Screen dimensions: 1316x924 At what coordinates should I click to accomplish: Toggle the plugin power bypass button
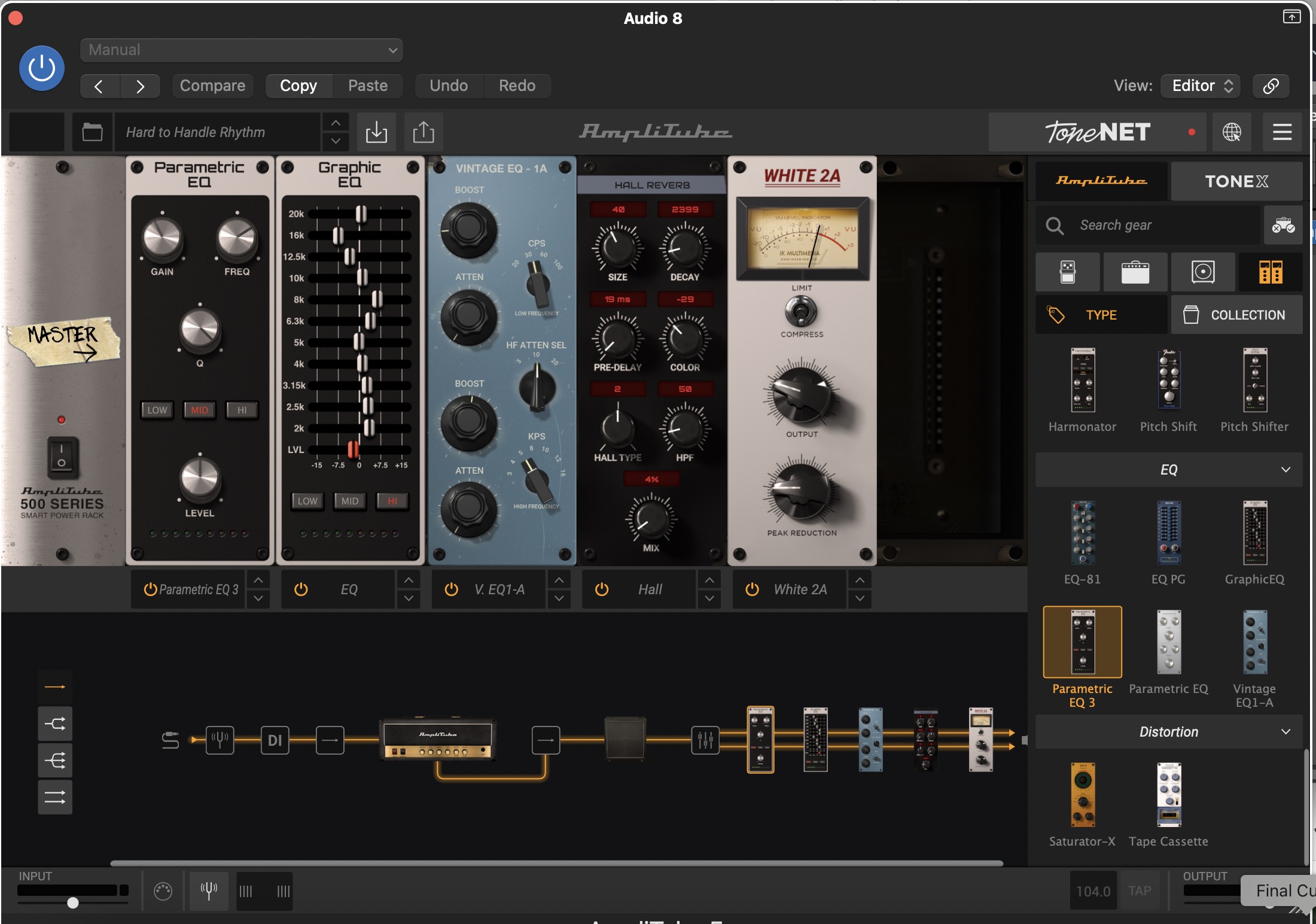[42, 68]
